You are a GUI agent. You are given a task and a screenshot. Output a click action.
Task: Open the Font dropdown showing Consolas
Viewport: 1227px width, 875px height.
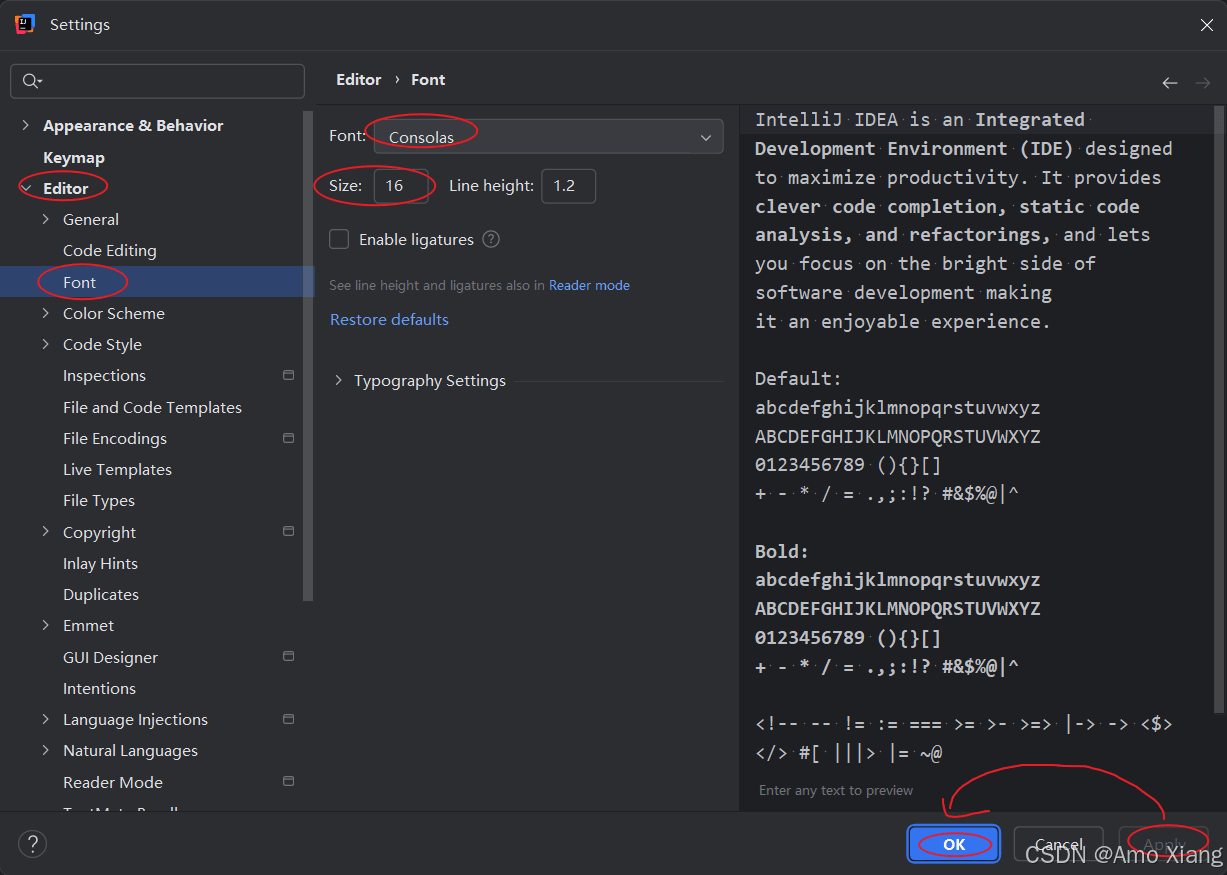548,137
